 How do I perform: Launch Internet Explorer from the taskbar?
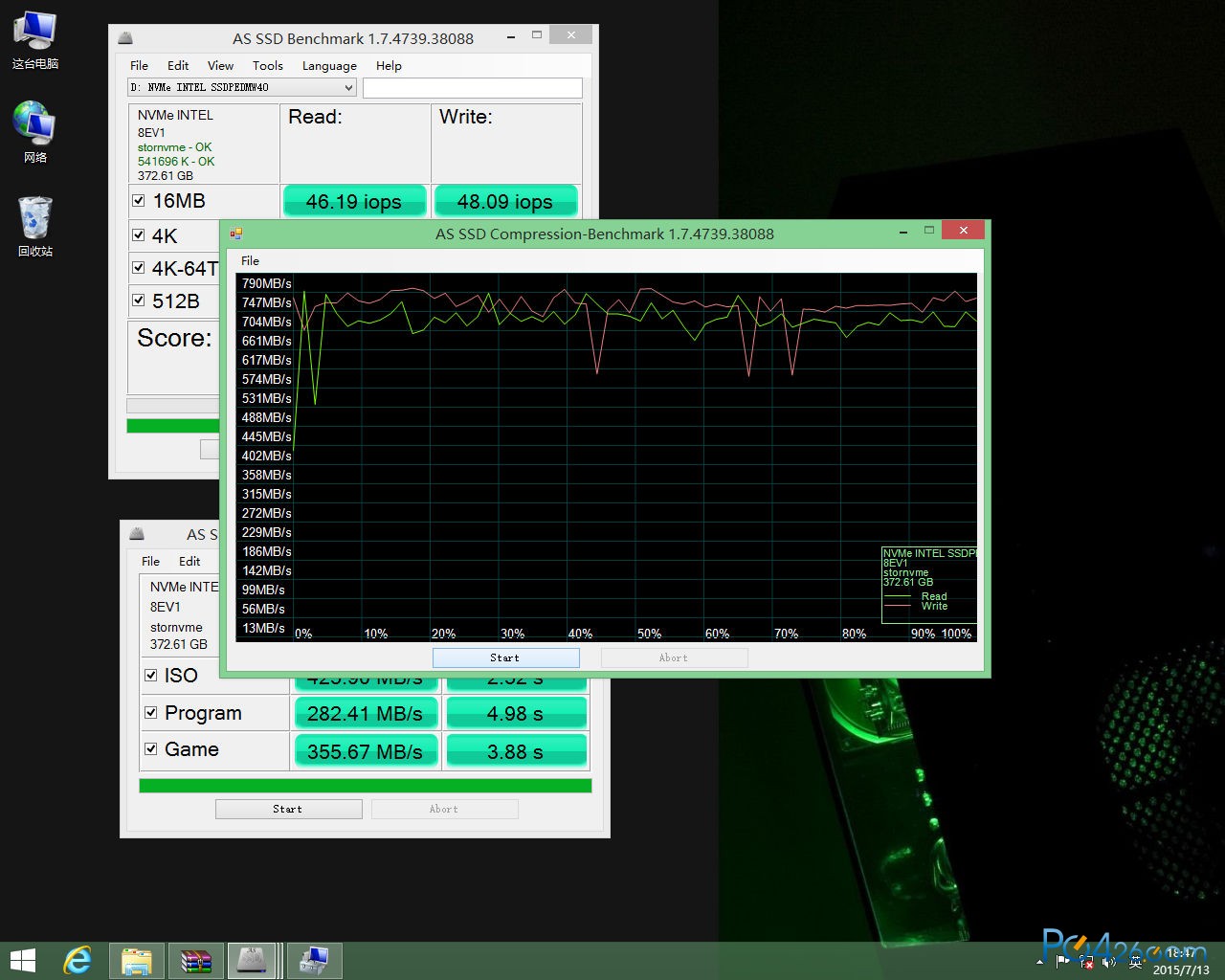point(78,960)
